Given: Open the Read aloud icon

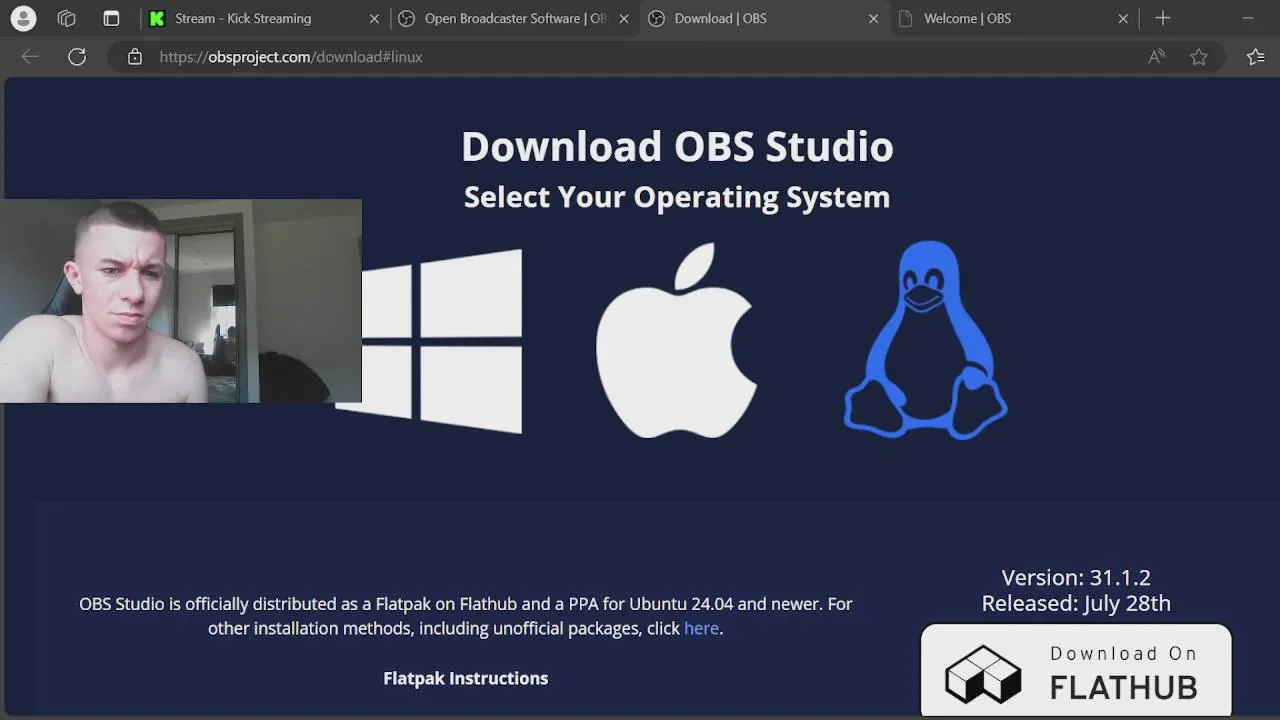Looking at the screenshot, I should [1156, 57].
